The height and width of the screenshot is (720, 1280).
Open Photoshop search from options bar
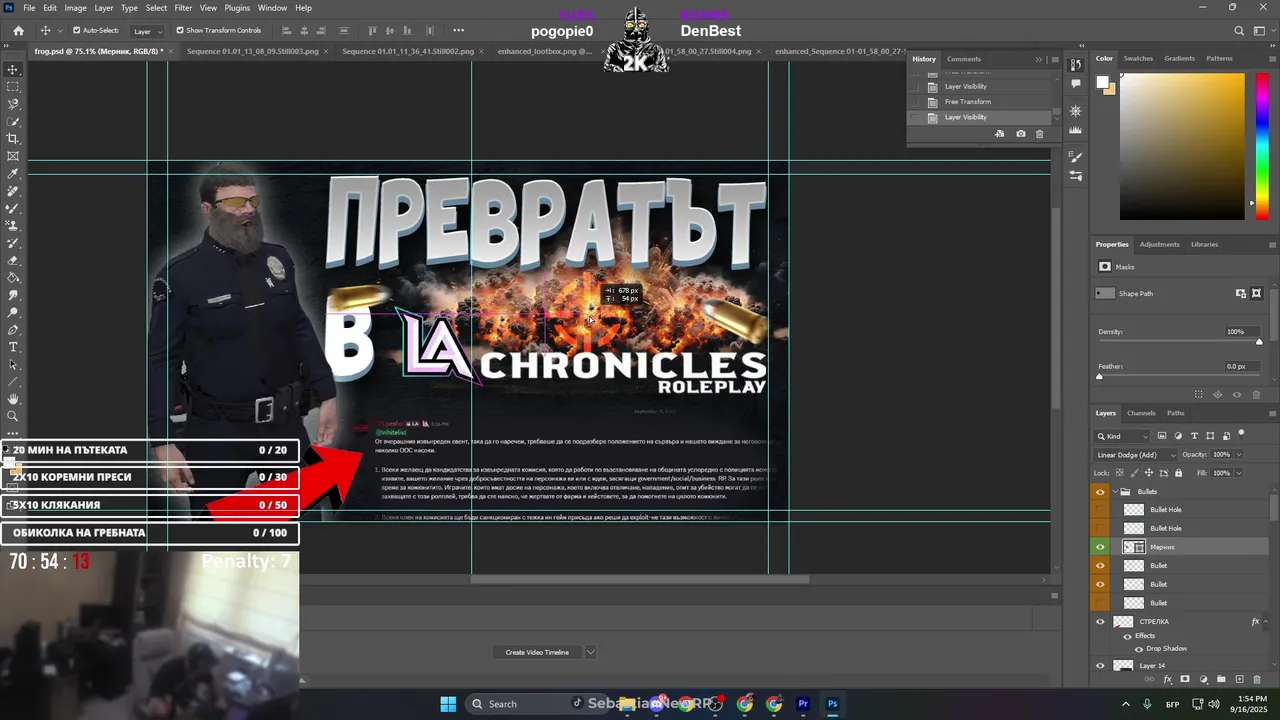(1239, 31)
